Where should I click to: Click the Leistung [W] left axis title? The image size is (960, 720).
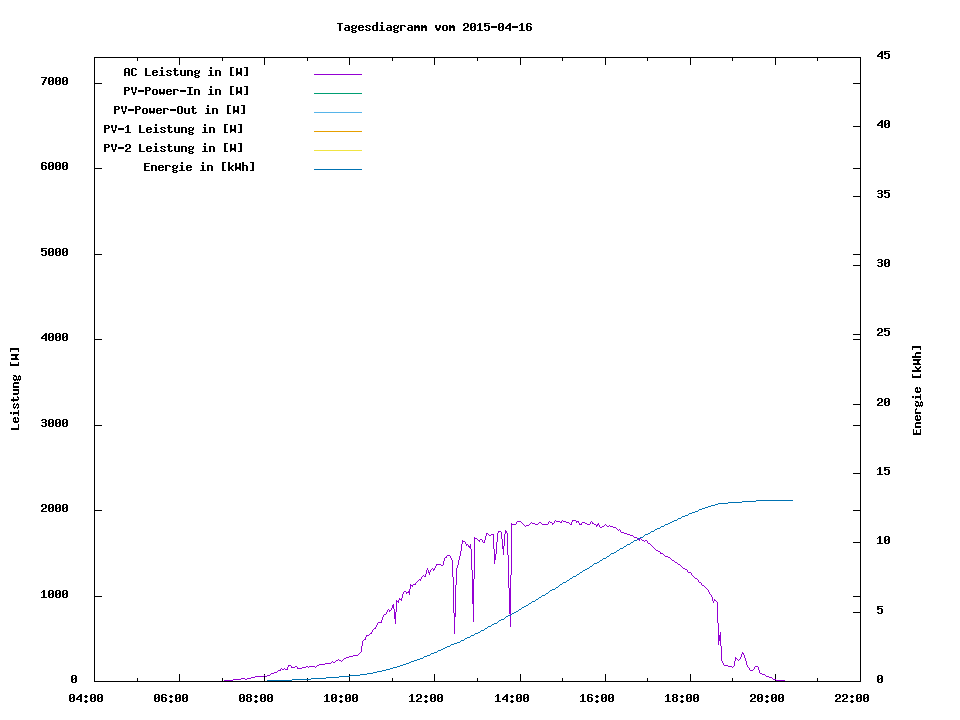coord(15,389)
